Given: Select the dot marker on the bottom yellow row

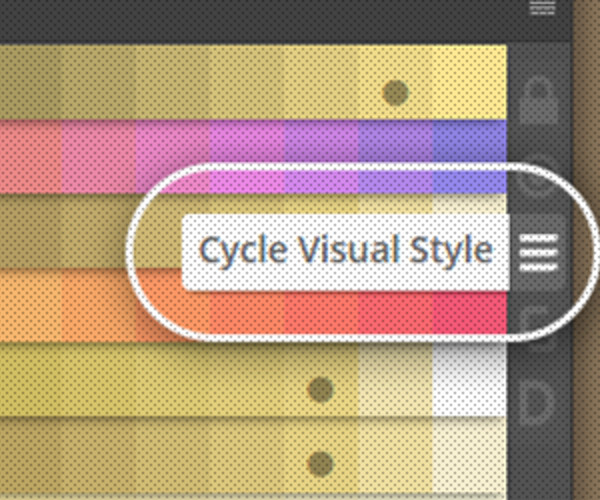Looking at the screenshot, I should pos(321,464).
